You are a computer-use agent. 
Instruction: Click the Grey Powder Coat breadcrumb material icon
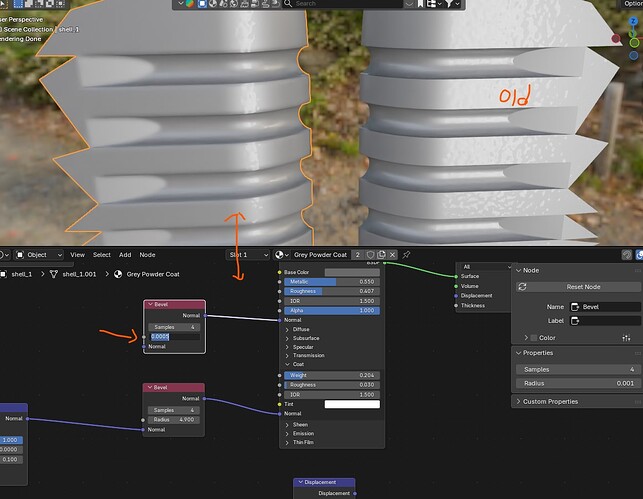(118, 274)
